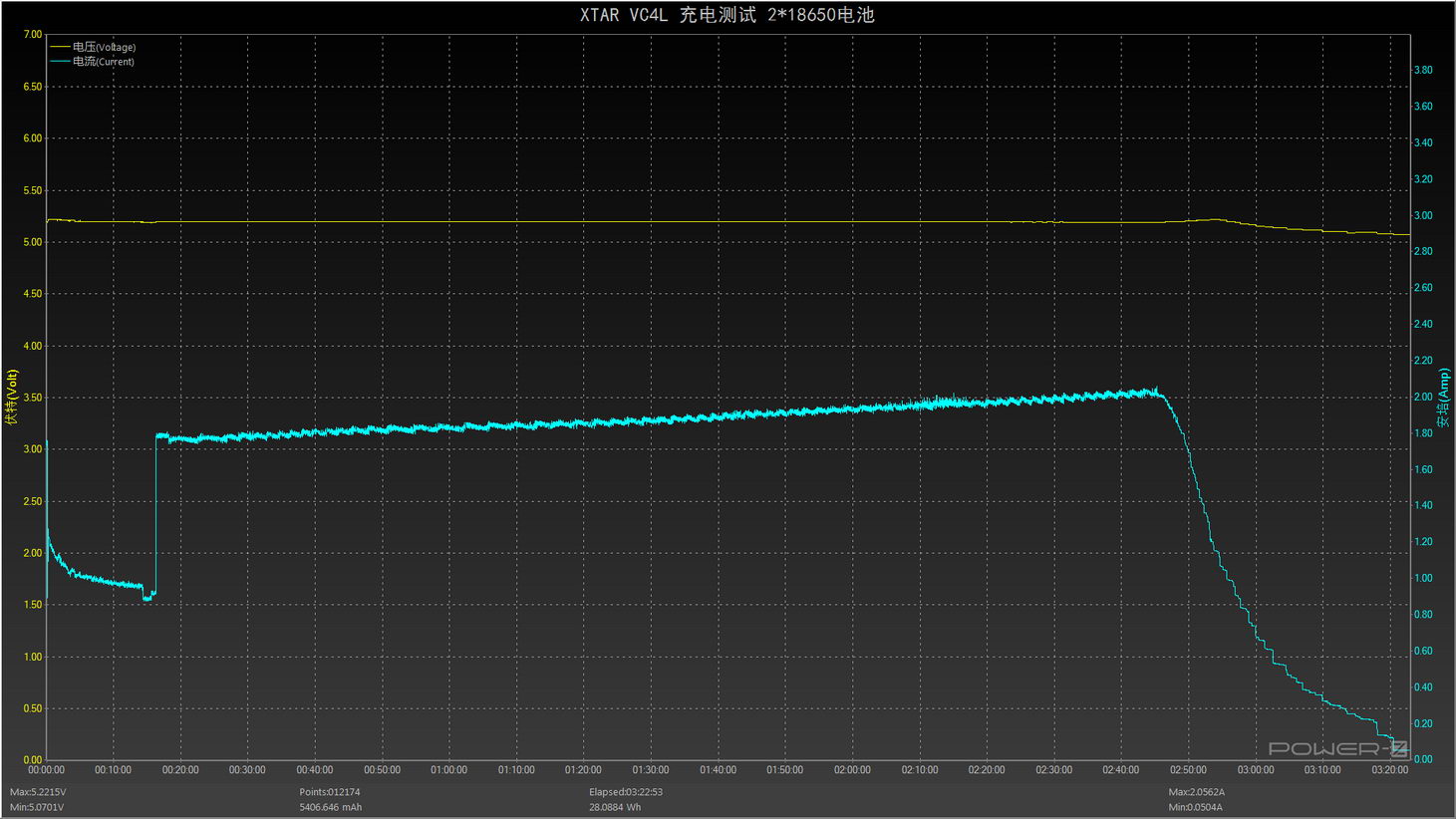Viewport: 1456px width, 819px height.
Task: Click the 01:00:00 time axis label
Action: [448, 770]
